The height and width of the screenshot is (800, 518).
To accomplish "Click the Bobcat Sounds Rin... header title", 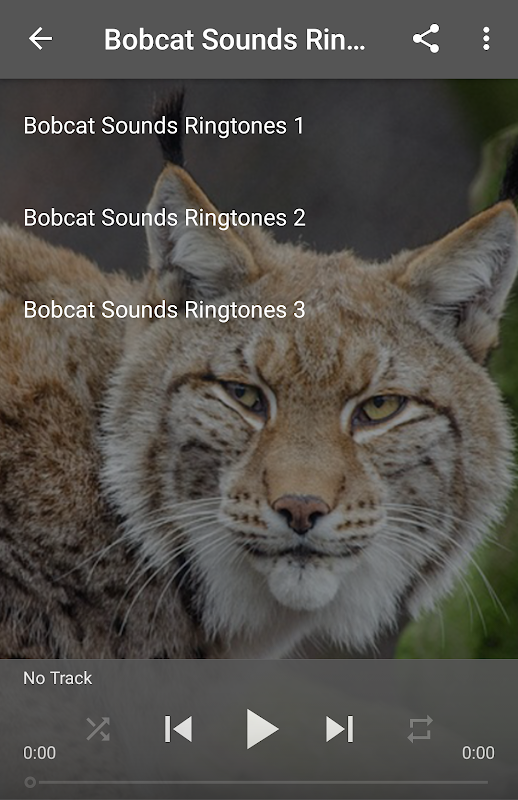I will [x=234, y=40].
